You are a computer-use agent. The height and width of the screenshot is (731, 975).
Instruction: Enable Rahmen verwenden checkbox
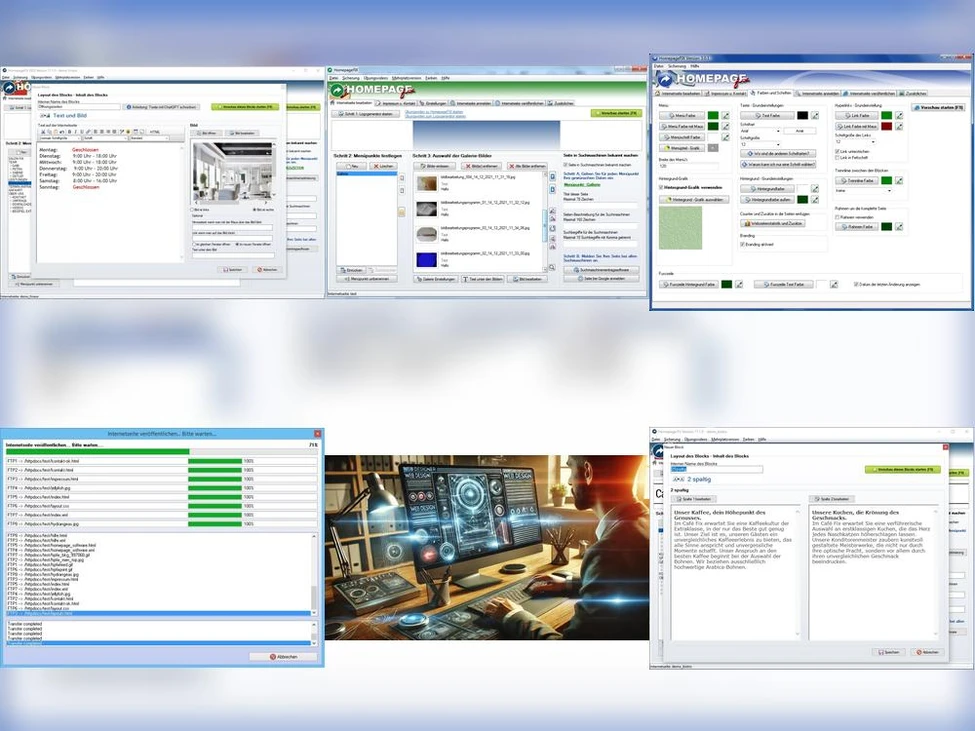[837, 217]
